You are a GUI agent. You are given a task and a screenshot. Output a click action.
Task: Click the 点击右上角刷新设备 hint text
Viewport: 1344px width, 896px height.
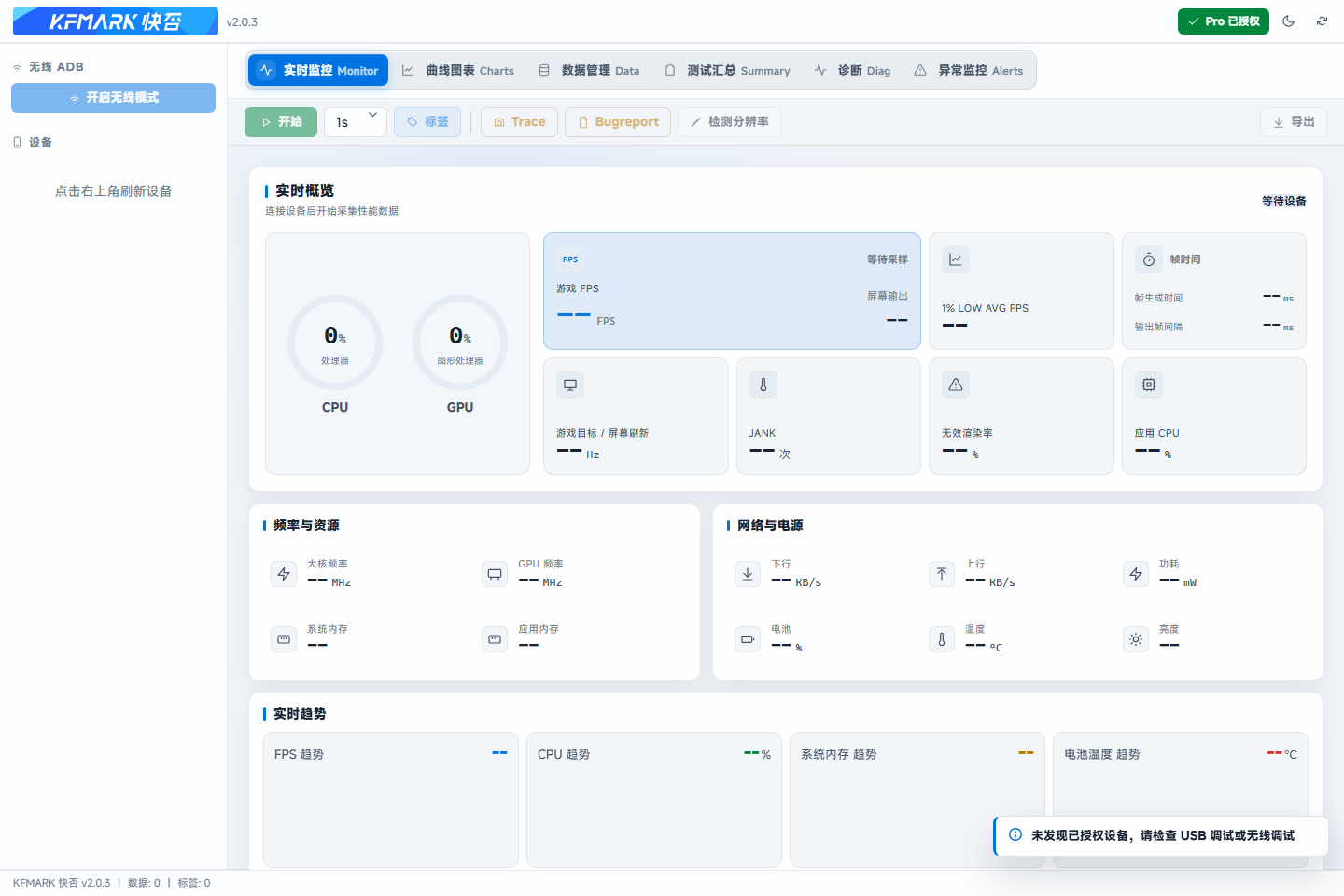pos(113,191)
